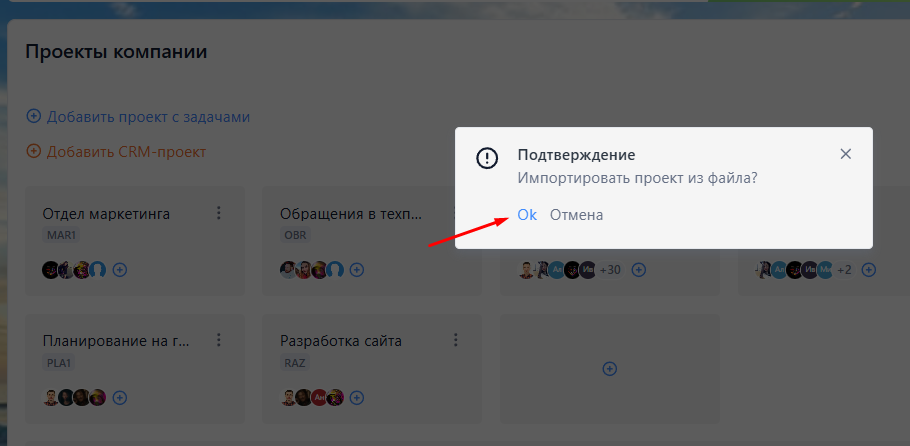This screenshot has width=910, height=446.
Task: Click Отмена to cancel import
Action: (x=576, y=215)
